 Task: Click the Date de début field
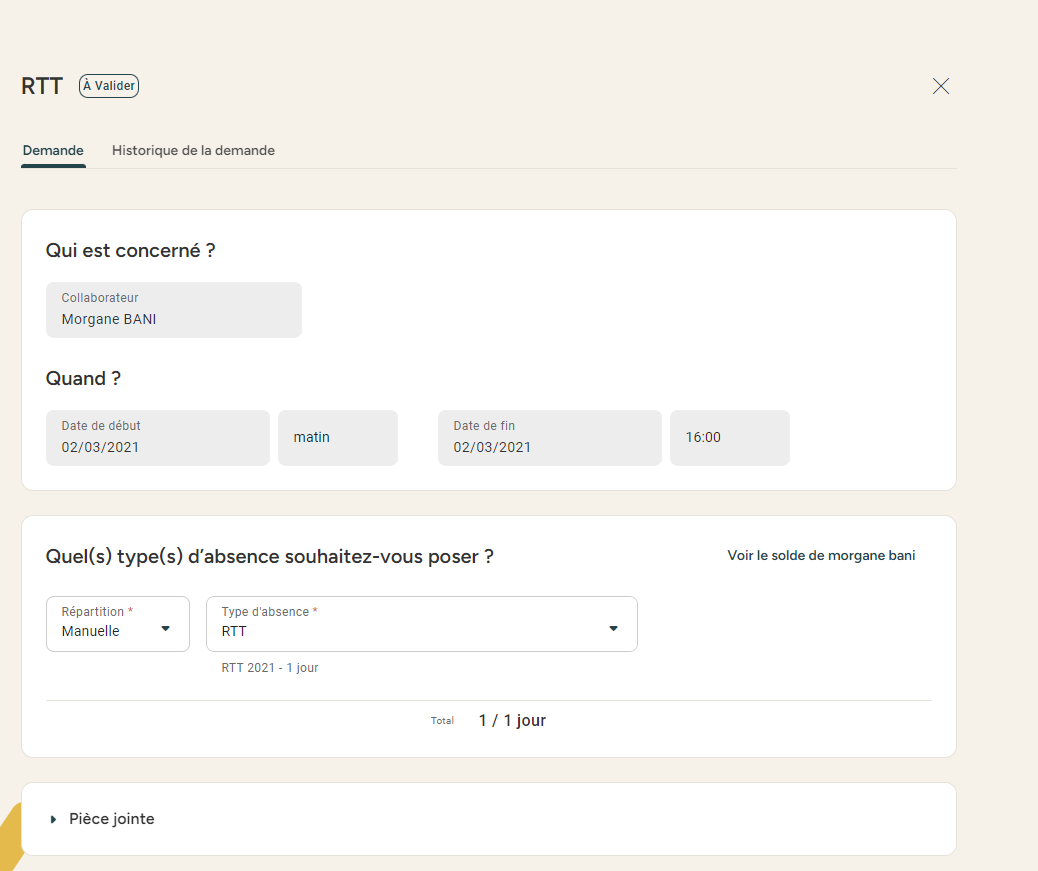click(x=157, y=438)
